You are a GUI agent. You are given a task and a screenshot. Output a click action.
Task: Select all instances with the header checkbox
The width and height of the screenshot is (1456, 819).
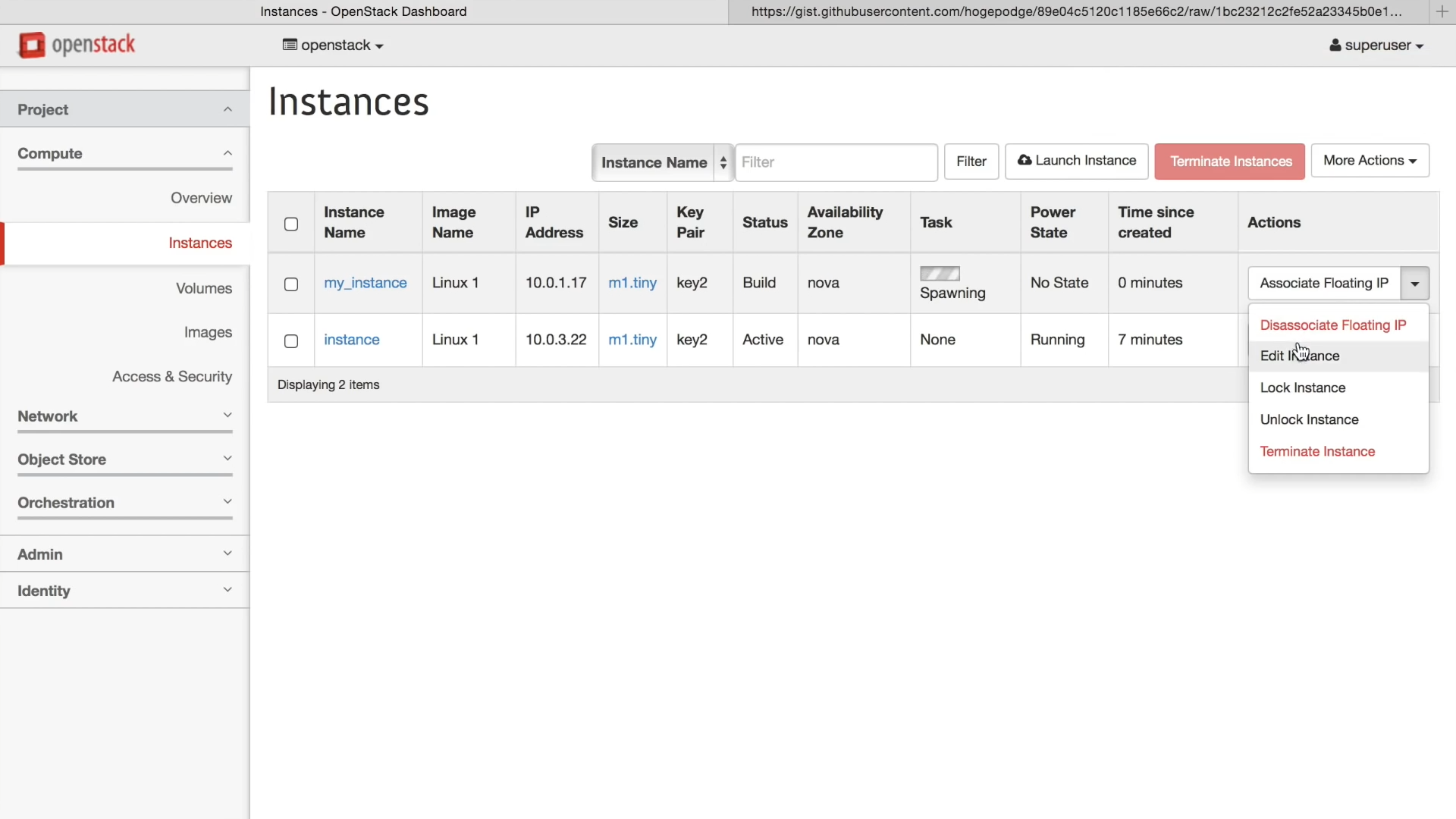291,224
